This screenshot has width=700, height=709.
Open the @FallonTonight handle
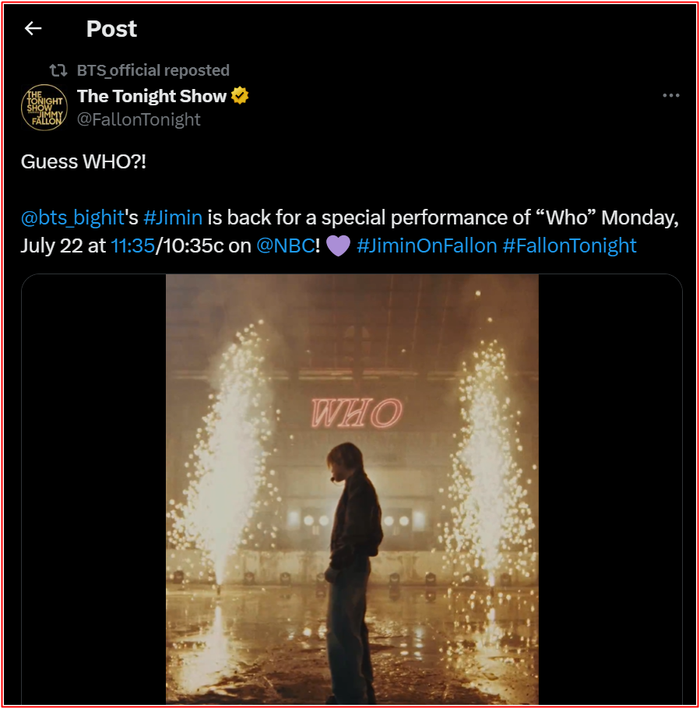(138, 120)
